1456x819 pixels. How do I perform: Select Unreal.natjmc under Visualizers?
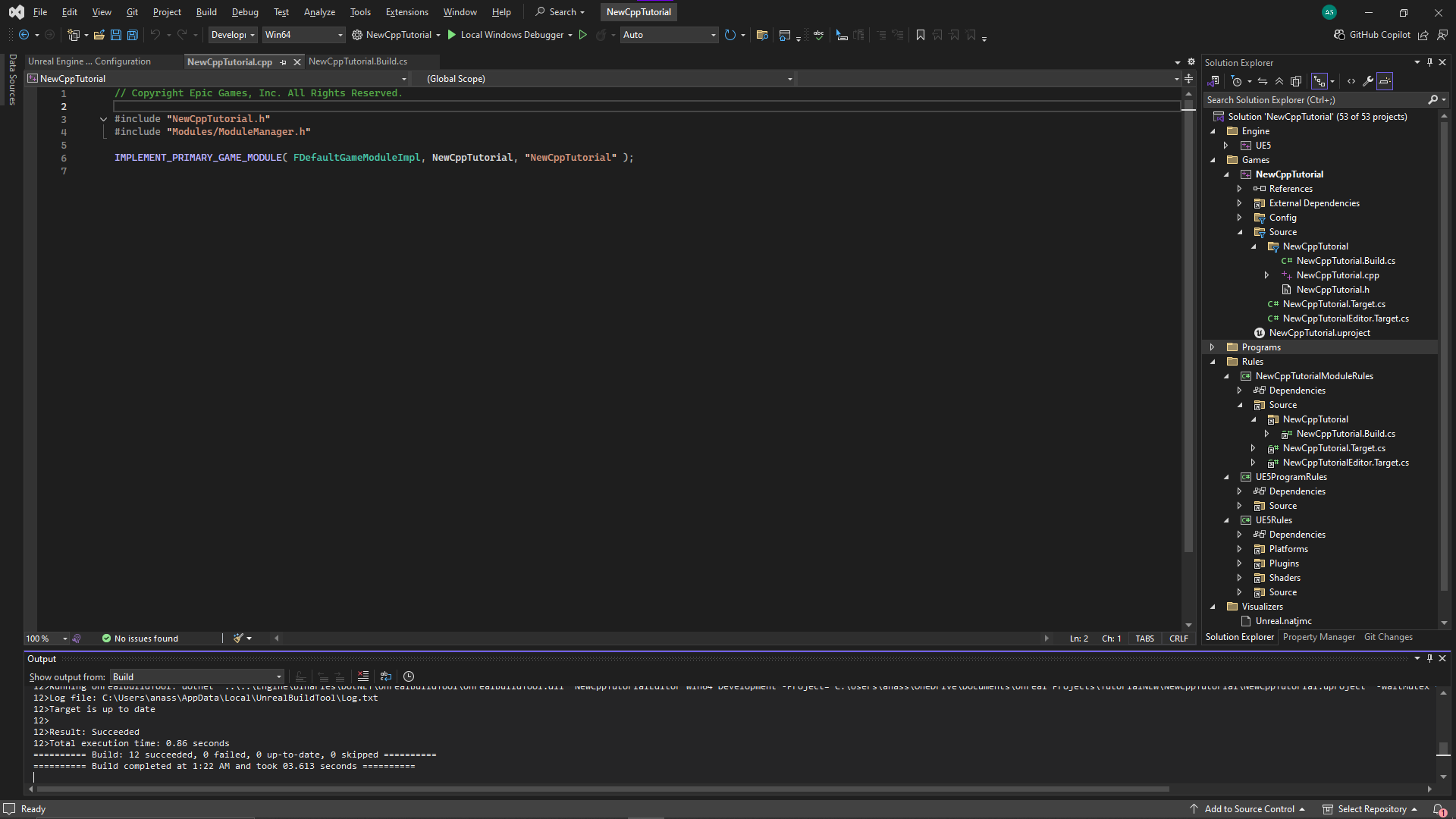[x=1283, y=621]
